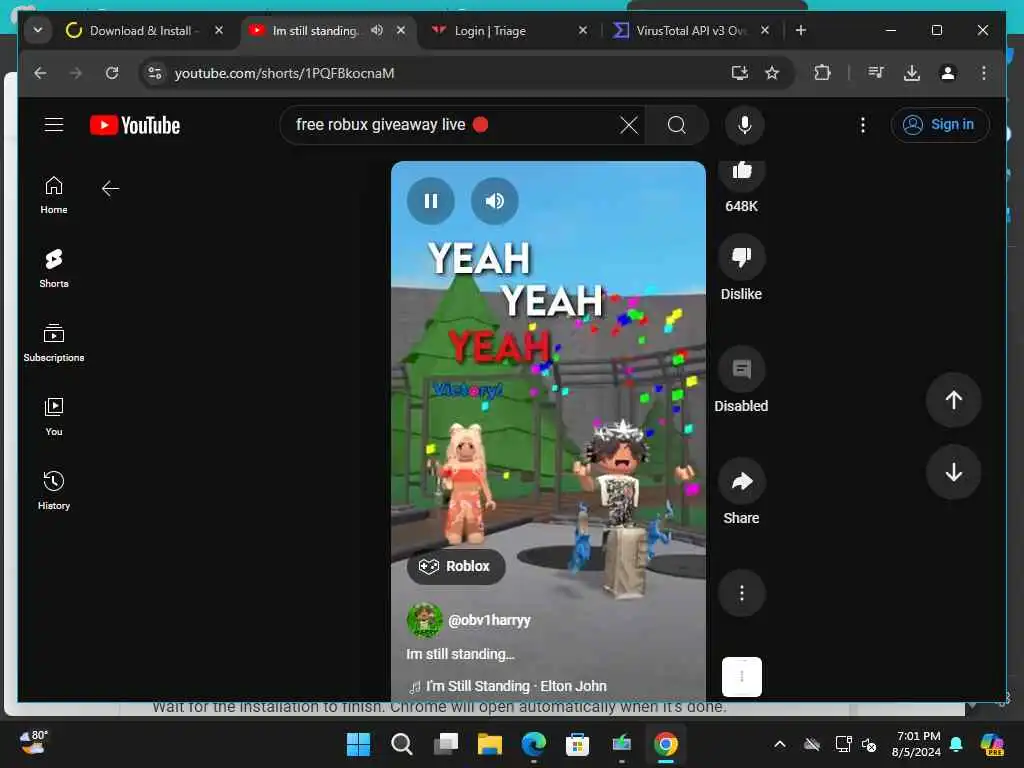The height and width of the screenshot is (768, 1024).
Task: Open Windows taskbar search
Action: 402,744
